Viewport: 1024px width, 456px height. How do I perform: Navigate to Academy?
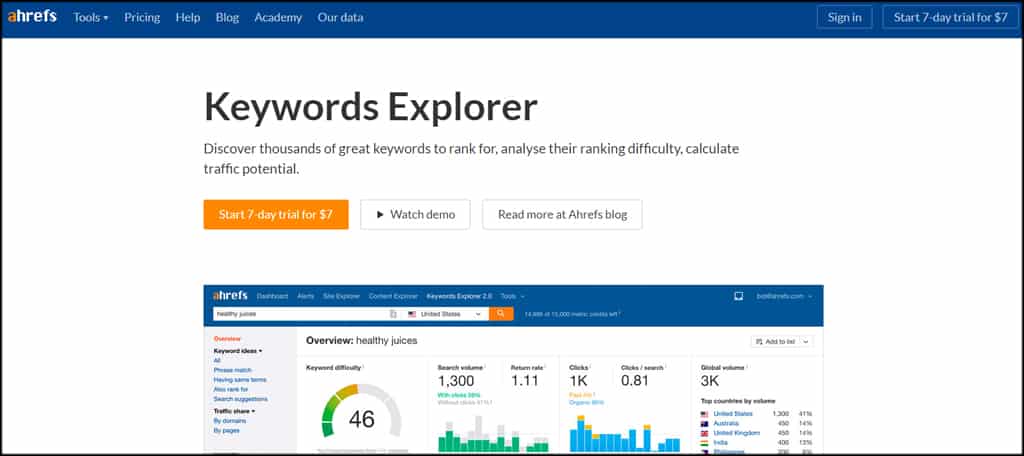click(278, 18)
